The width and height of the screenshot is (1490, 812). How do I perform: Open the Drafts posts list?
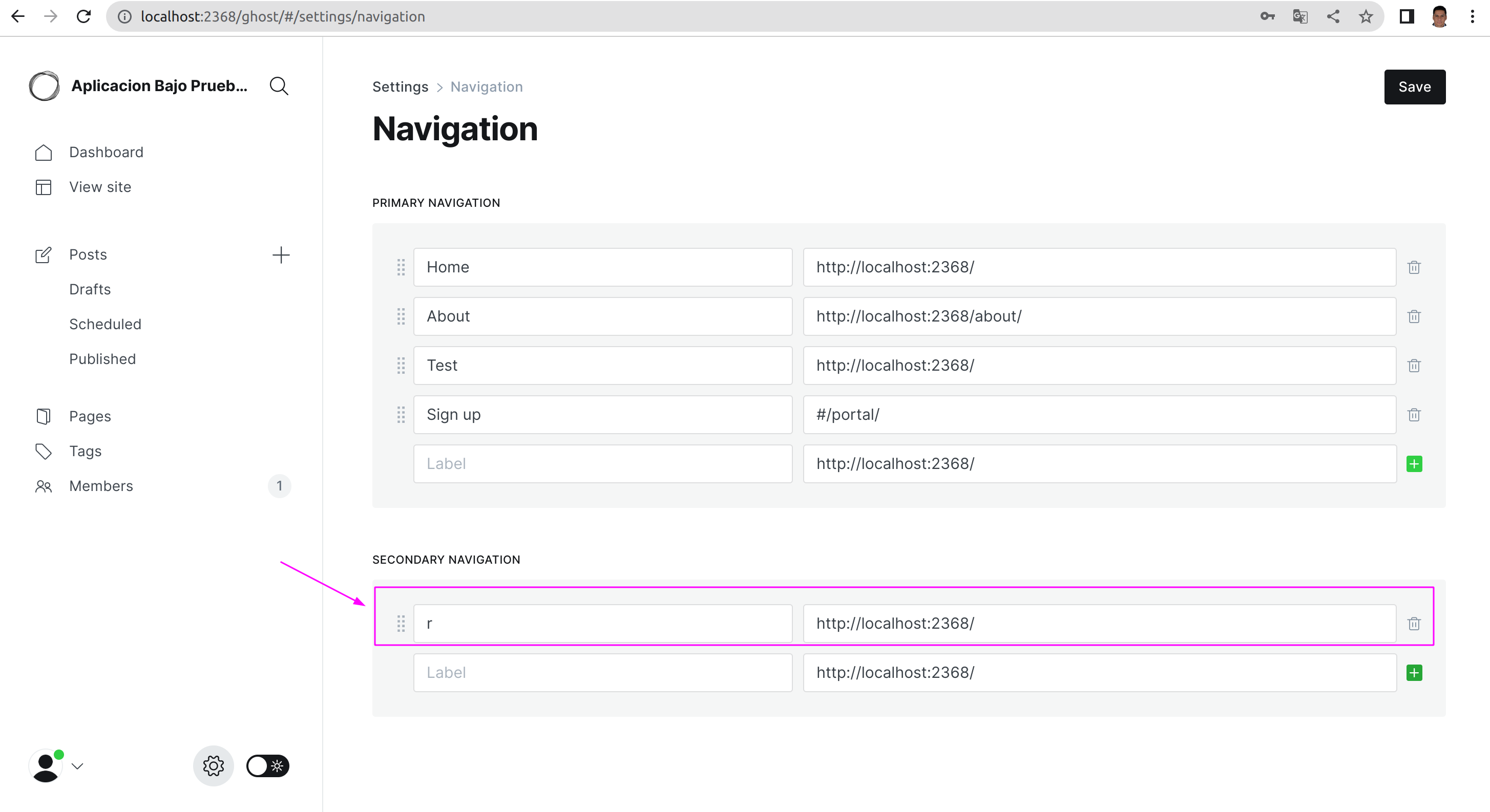coord(90,289)
